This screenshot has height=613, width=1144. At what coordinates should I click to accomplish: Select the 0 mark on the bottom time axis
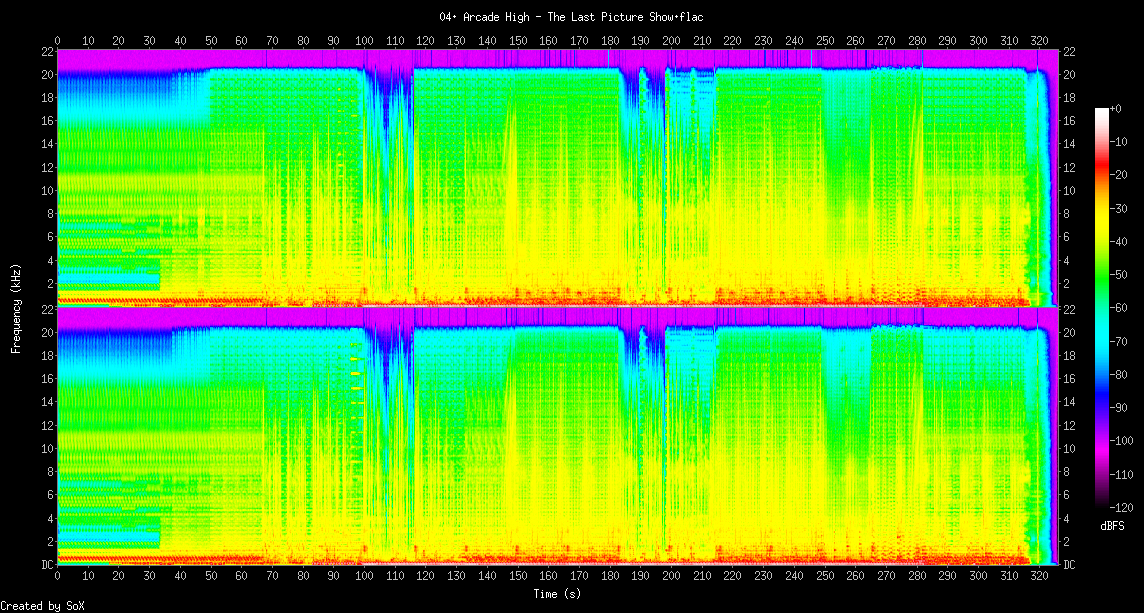[57, 577]
